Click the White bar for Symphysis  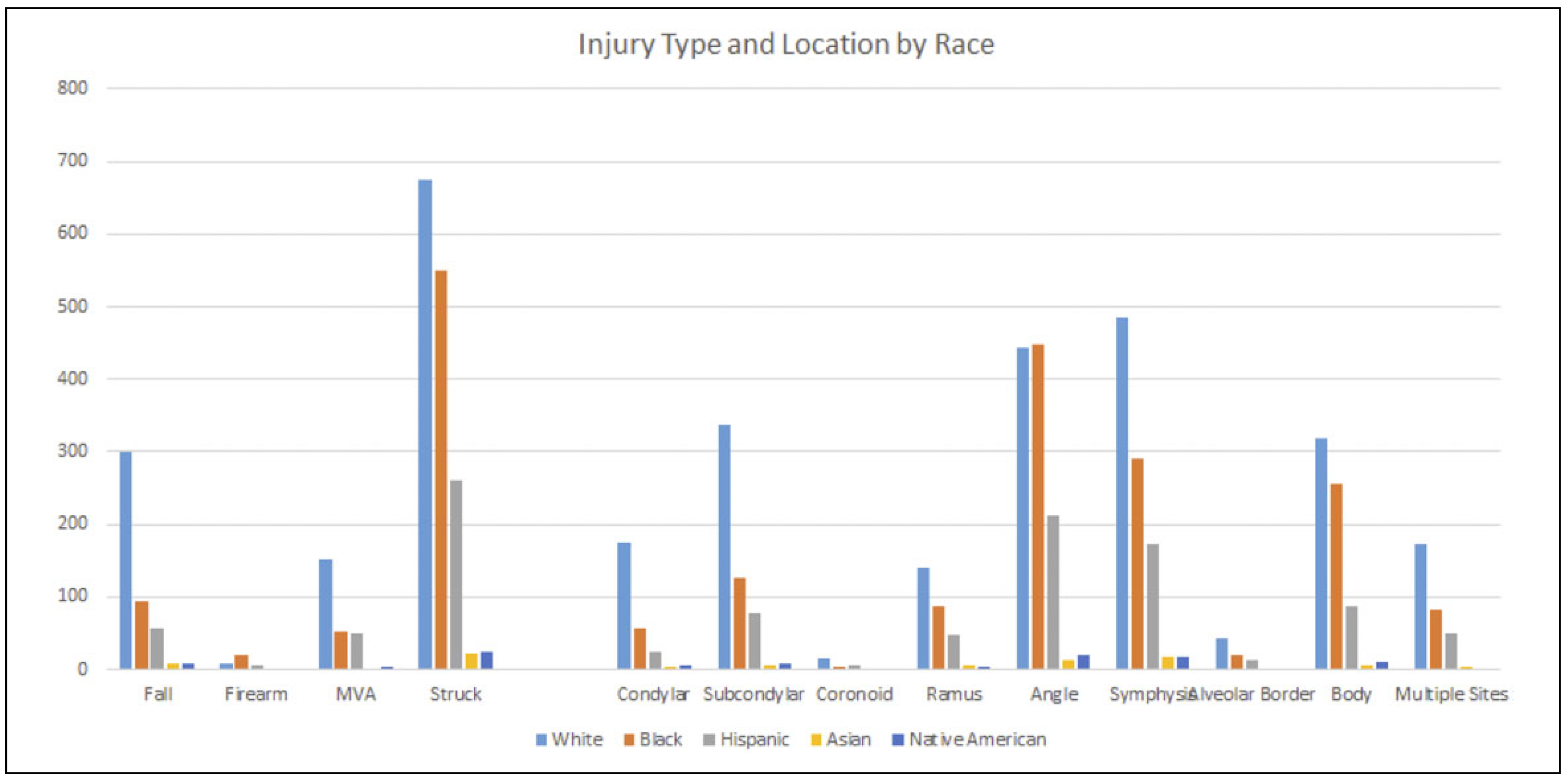click(x=1122, y=493)
